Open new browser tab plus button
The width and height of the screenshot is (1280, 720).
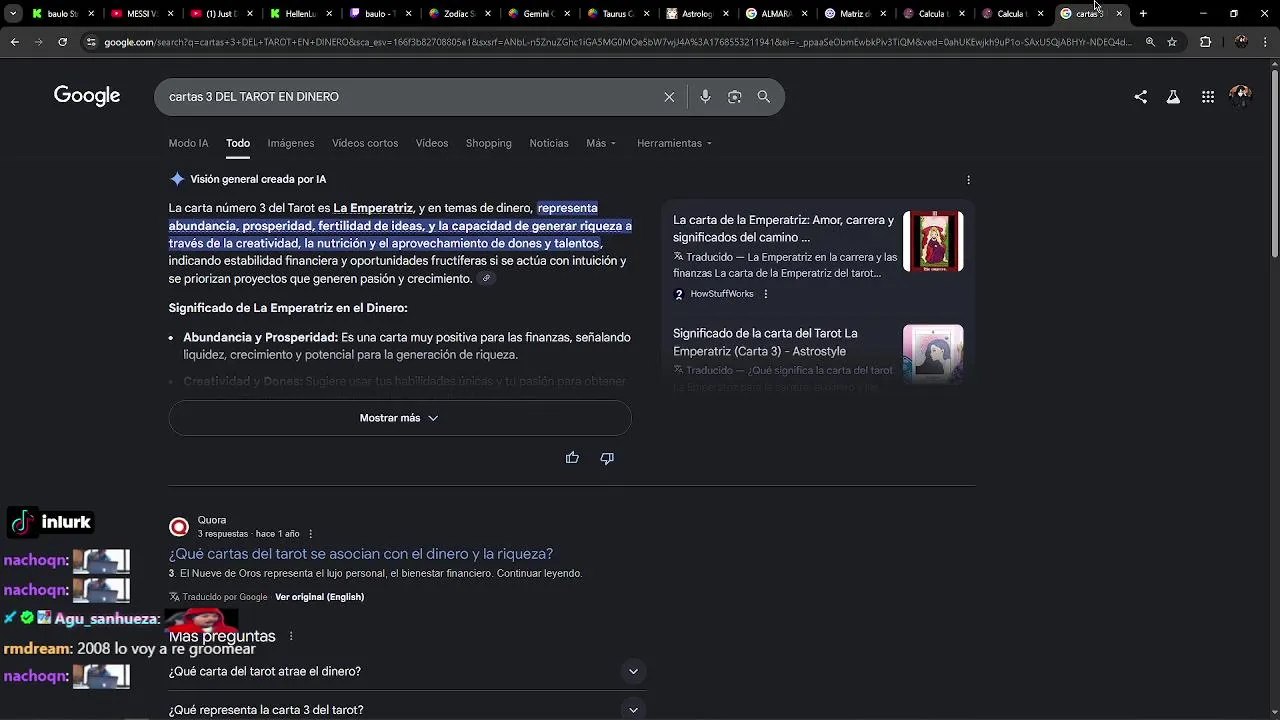[1143, 14]
